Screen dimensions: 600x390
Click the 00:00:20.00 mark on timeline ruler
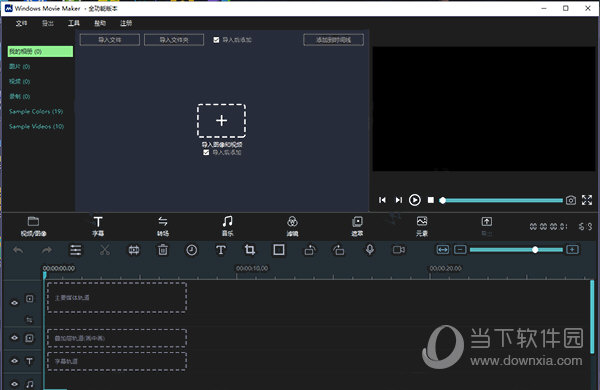pos(445,268)
